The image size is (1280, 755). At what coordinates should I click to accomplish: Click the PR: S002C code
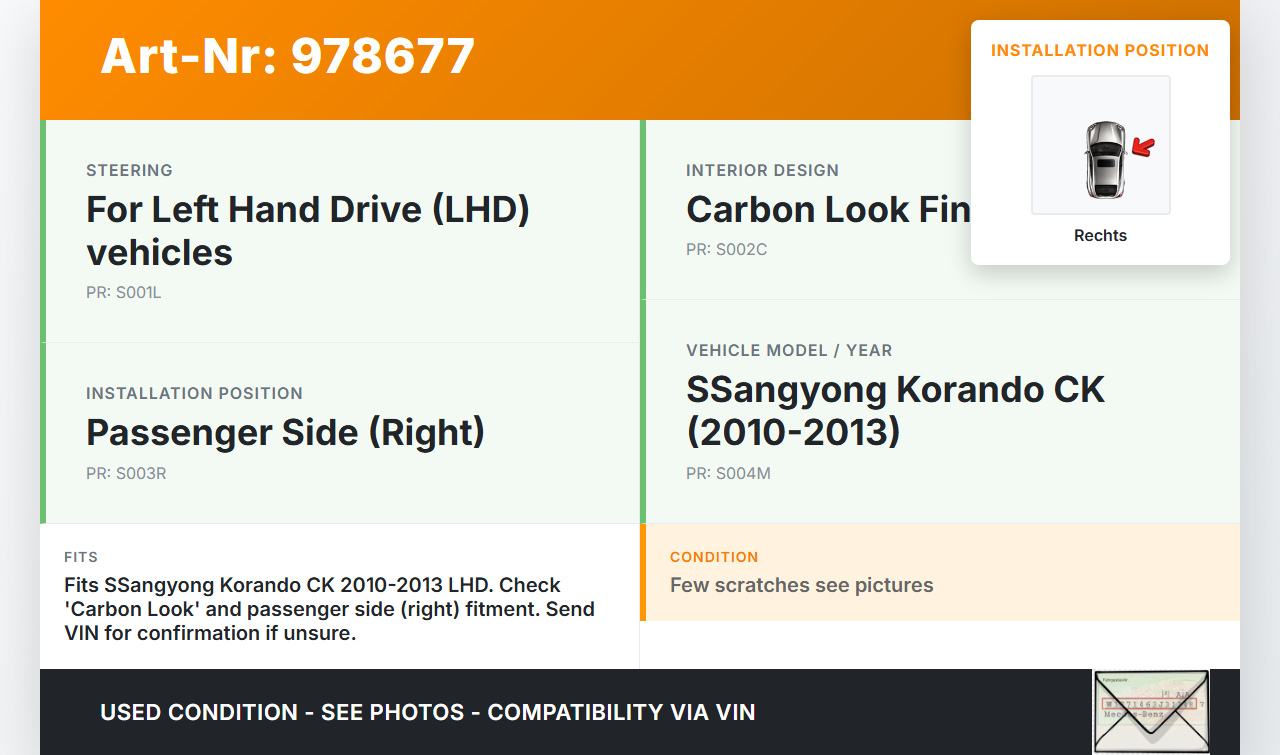(x=726, y=249)
